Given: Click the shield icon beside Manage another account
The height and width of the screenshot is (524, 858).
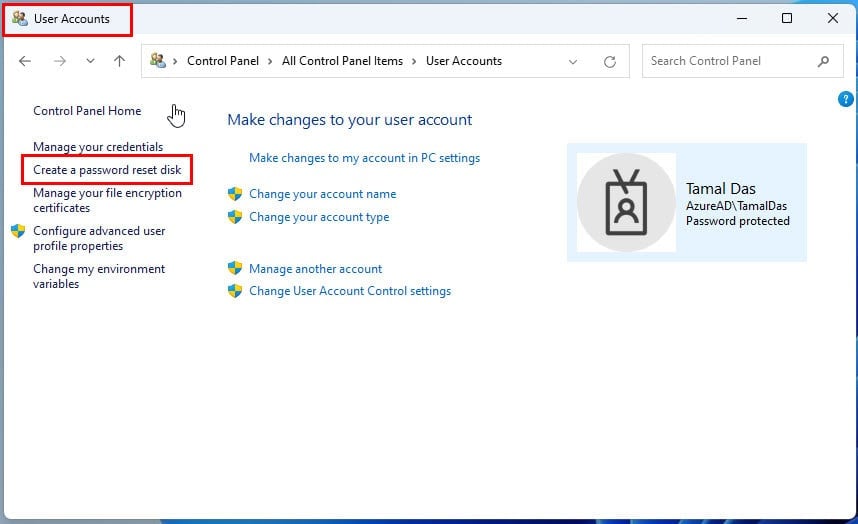Looking at the screenshot, I should coord(235,268).
